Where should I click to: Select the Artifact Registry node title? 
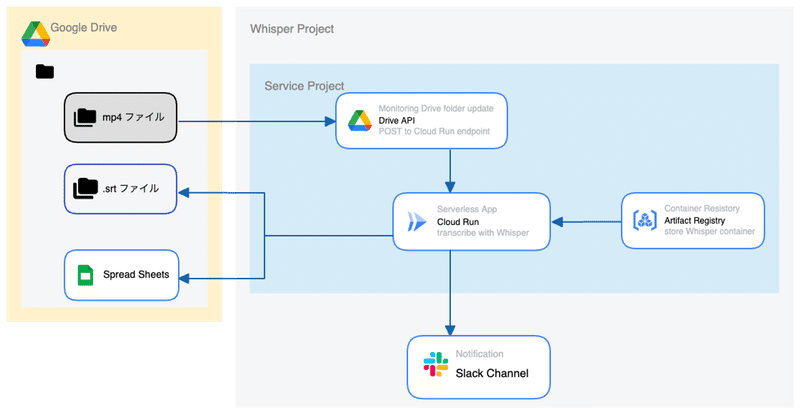pyautogui.click(x=694, y=221)
